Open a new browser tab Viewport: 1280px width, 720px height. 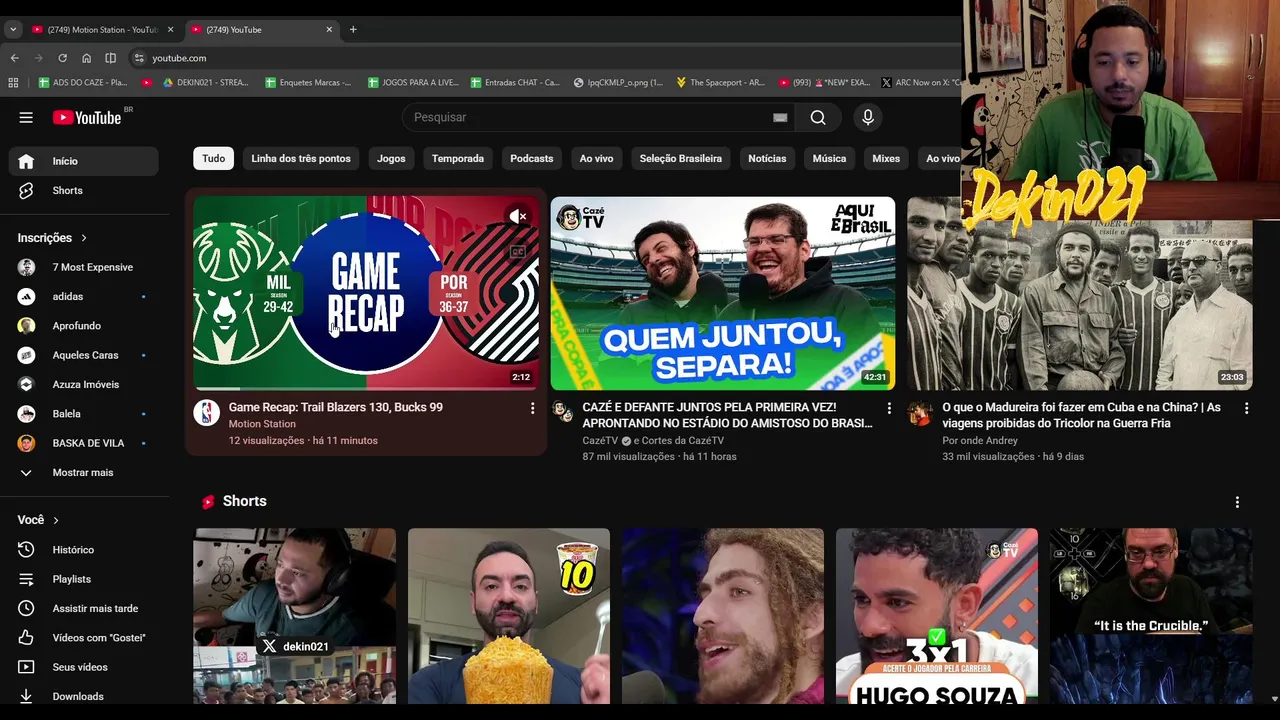[x=353, y=29]
